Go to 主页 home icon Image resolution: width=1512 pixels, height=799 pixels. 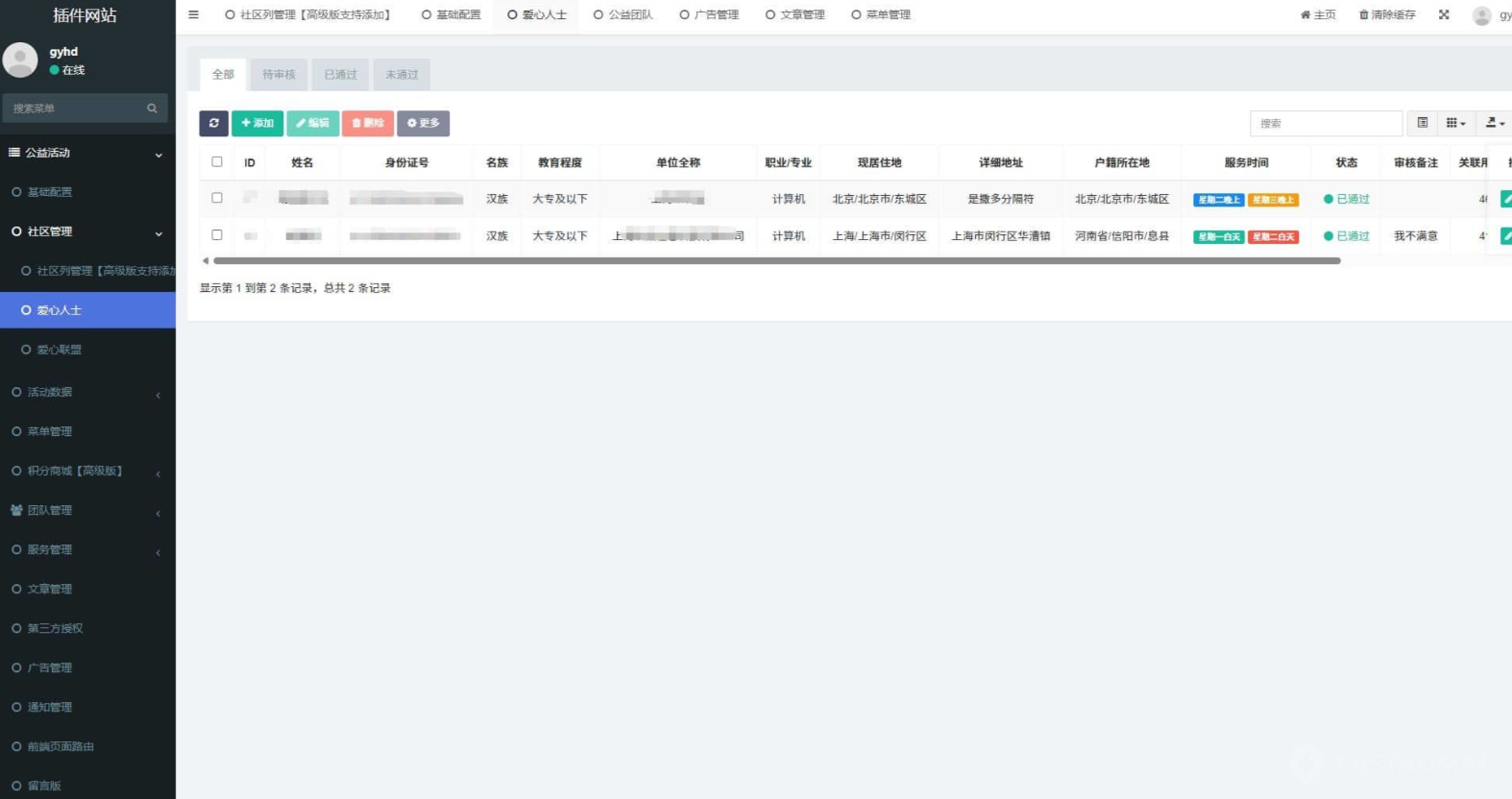point(1305,14)
